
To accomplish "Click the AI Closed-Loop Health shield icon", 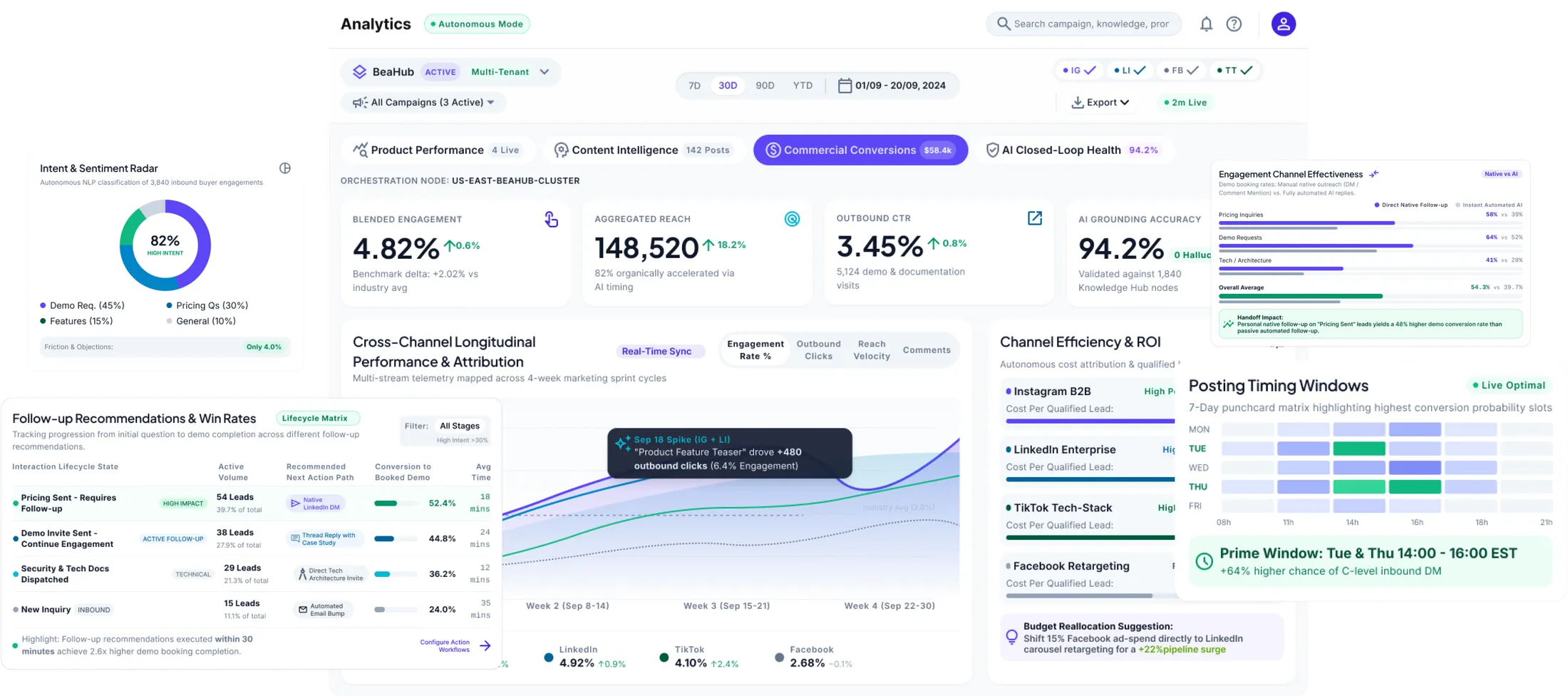I will pyautogui.click(x=992, y=150).
